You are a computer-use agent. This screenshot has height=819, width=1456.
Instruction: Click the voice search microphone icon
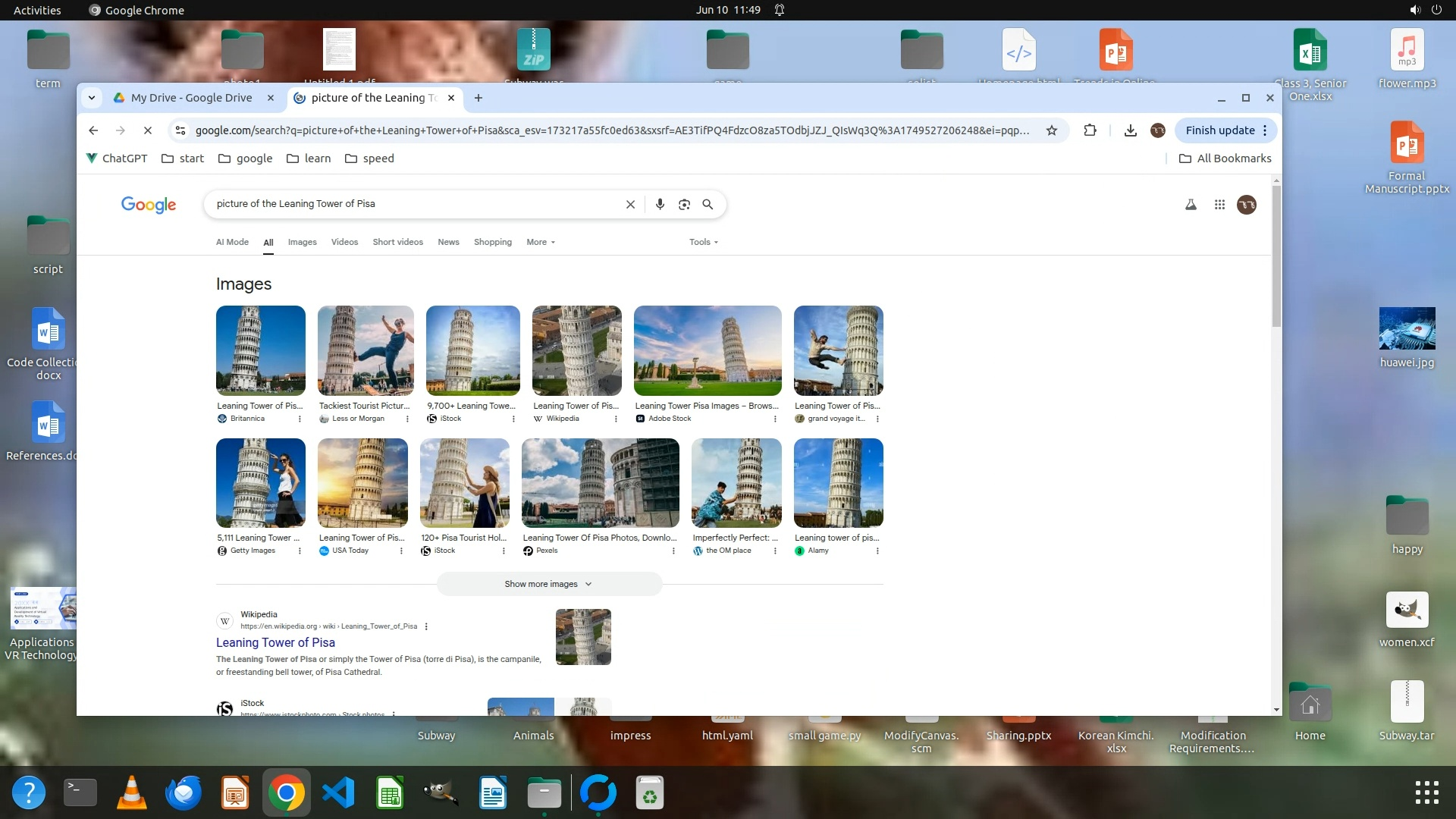pos(660,204)
